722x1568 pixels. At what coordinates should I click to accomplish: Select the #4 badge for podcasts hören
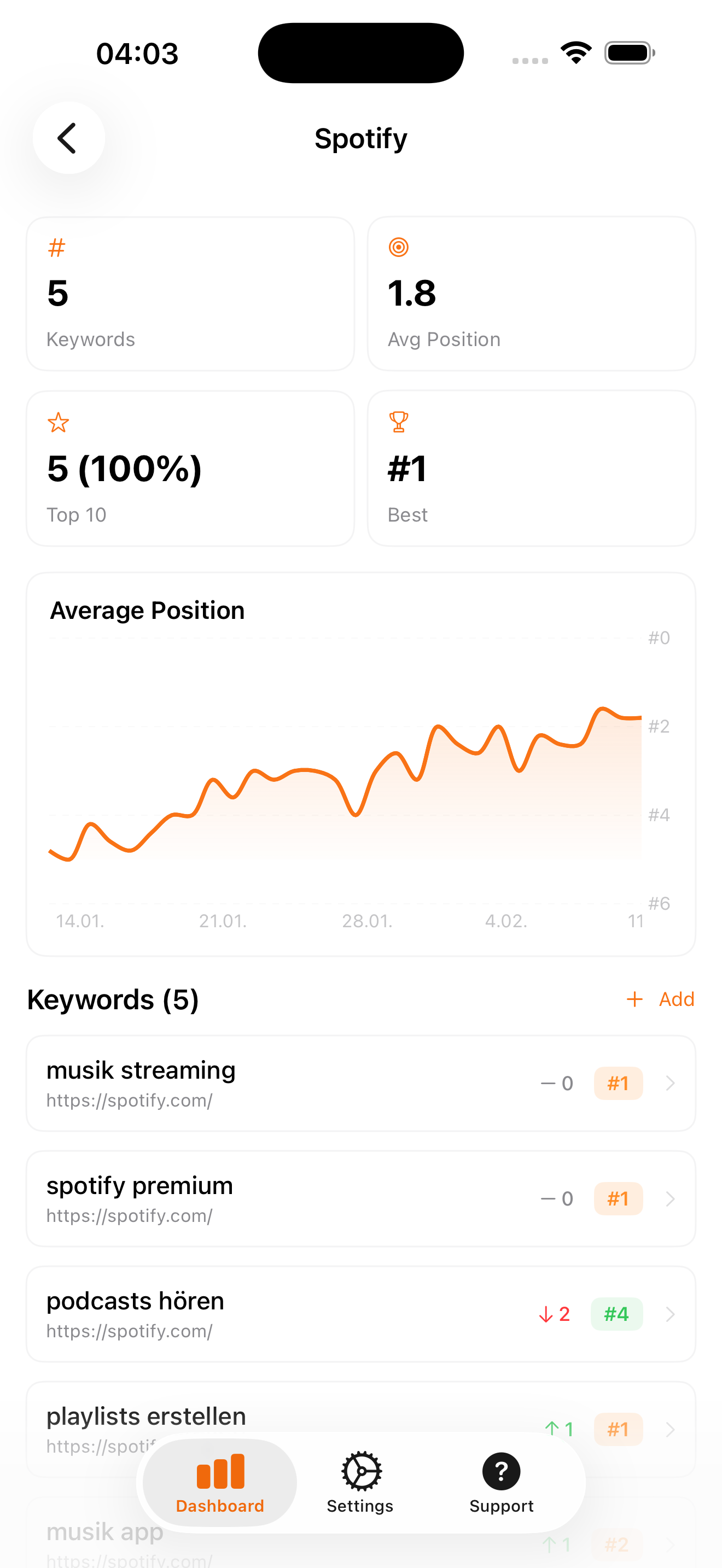tap(616, 1314)
